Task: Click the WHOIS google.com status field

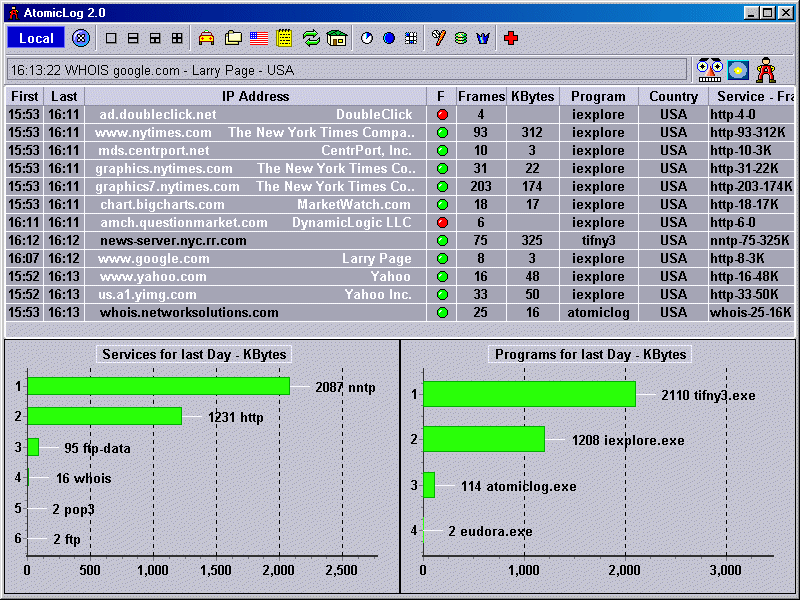Action: coord(346,70)
